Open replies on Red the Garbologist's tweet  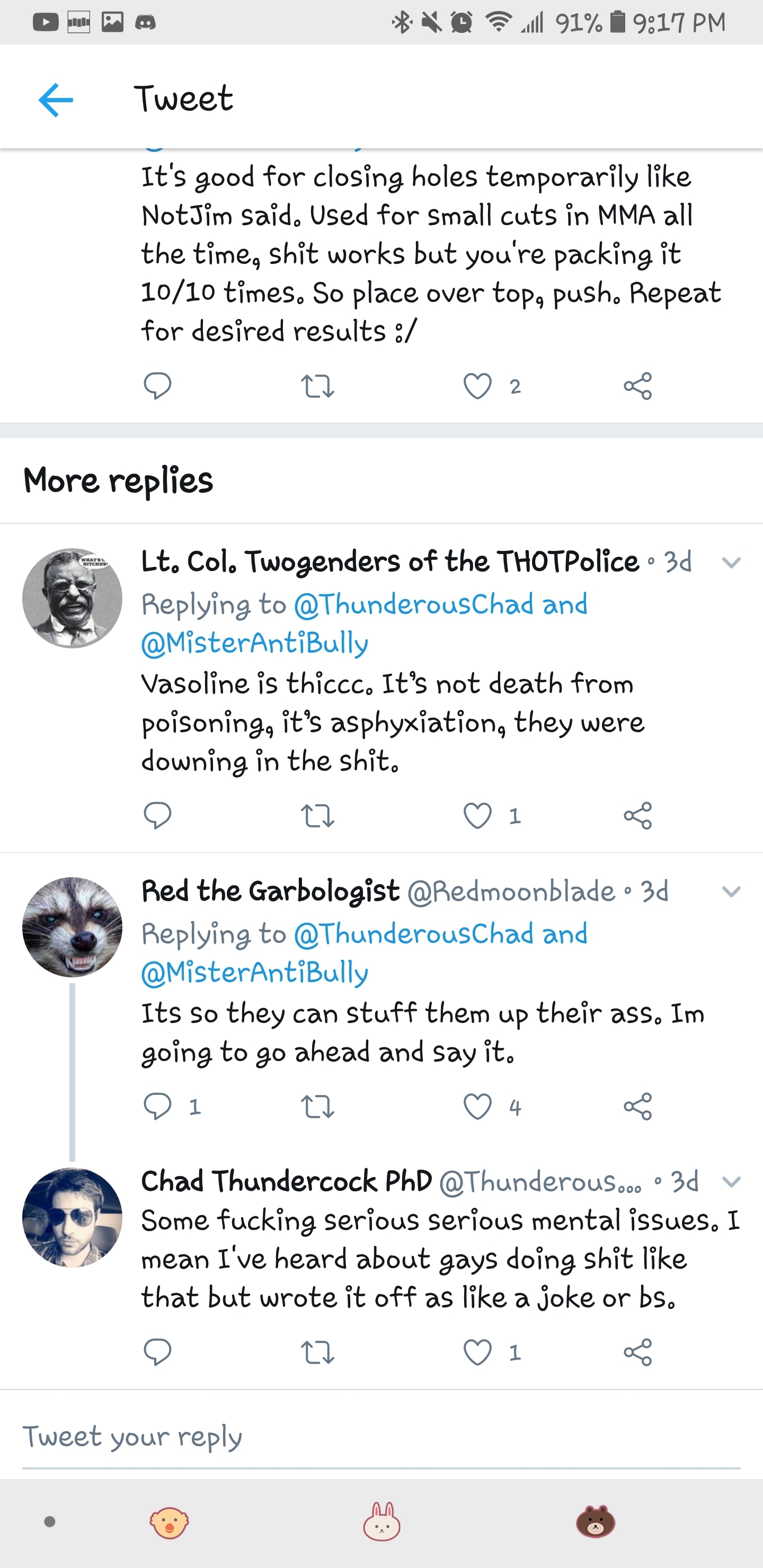[157, 1106]
